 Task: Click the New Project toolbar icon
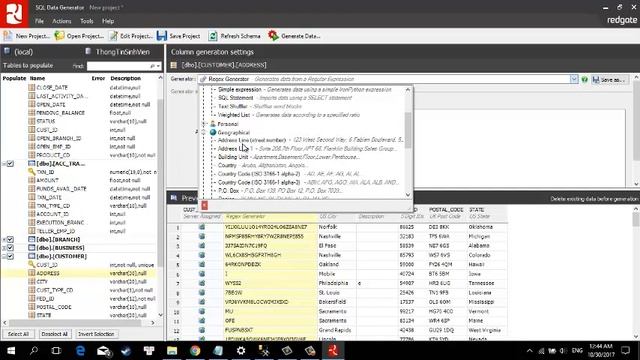pyautogui.click(x=8, y=36)
